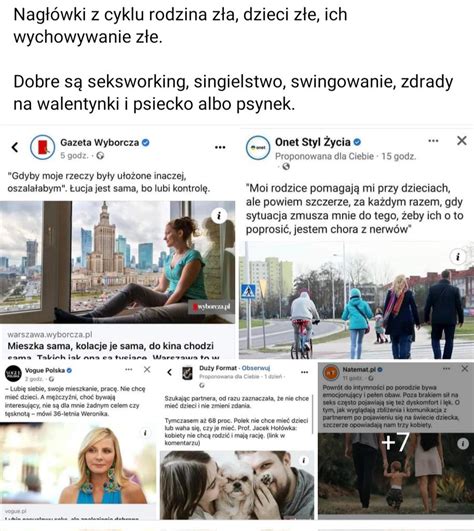The width and height of the screenshot is (474, 531).
Task: Open couple with dog photo
Action: (237, 485)
